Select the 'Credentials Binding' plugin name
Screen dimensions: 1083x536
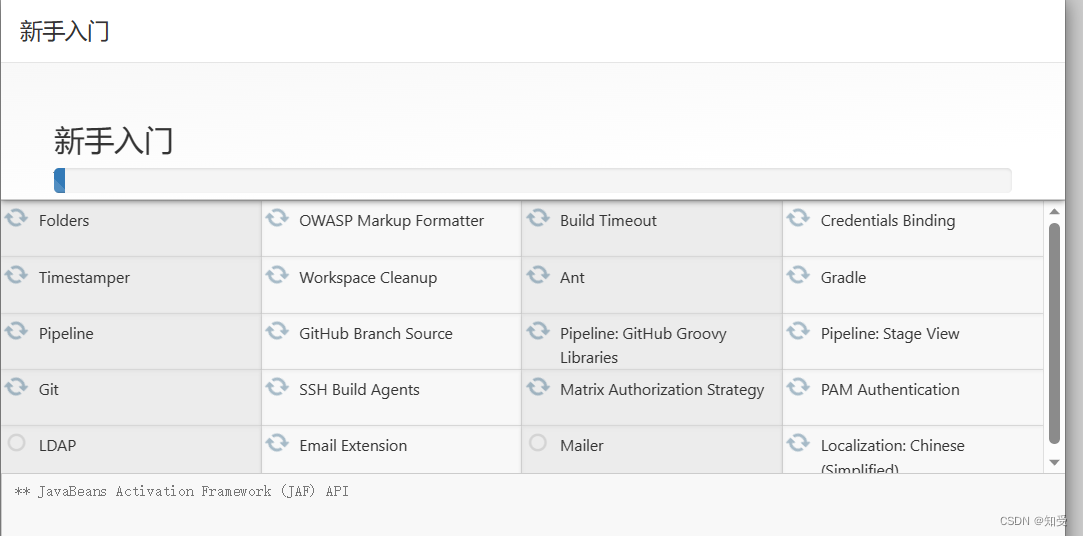888,221
